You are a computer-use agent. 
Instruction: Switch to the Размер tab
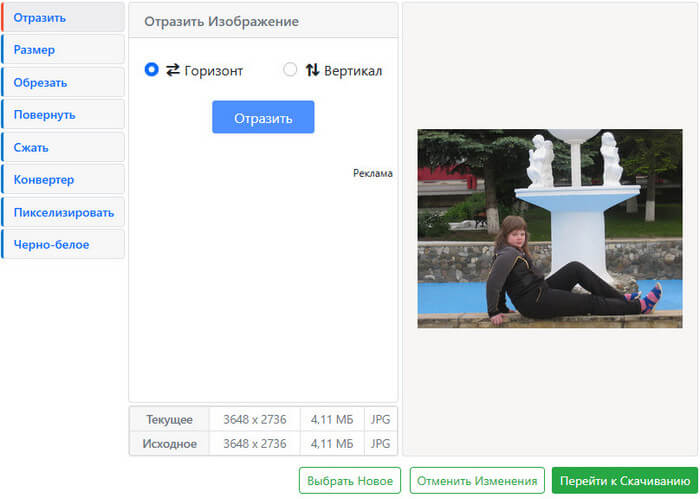pyautogui.click(x=63, y=50)
